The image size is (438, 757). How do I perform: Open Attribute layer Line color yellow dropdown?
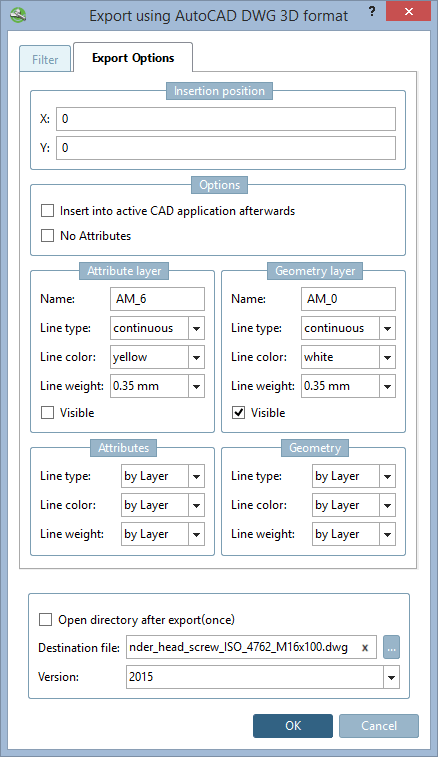point(157,357)
